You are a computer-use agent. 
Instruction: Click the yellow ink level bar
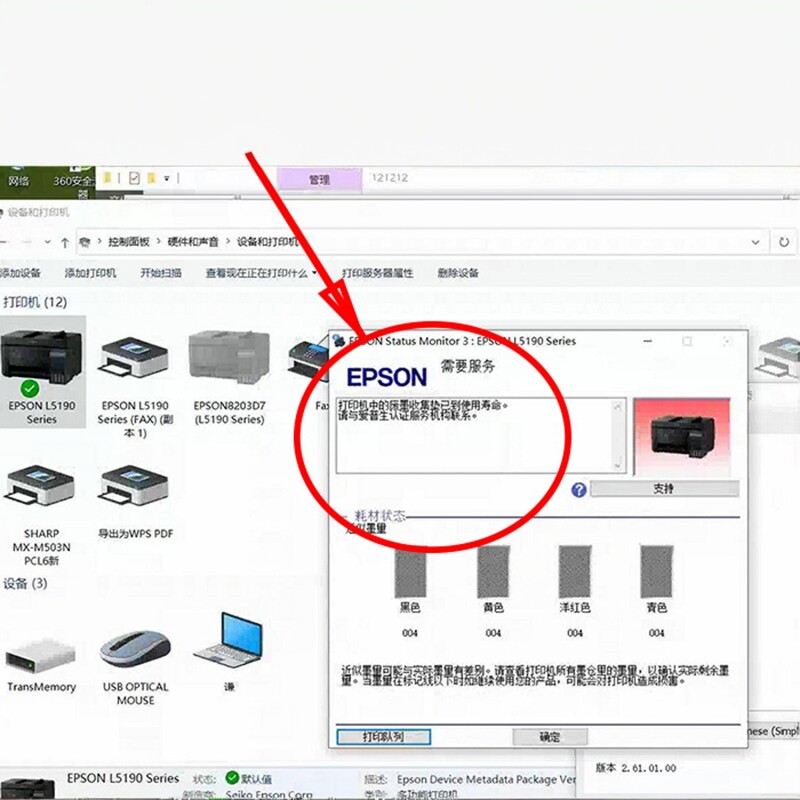[493, 571]
